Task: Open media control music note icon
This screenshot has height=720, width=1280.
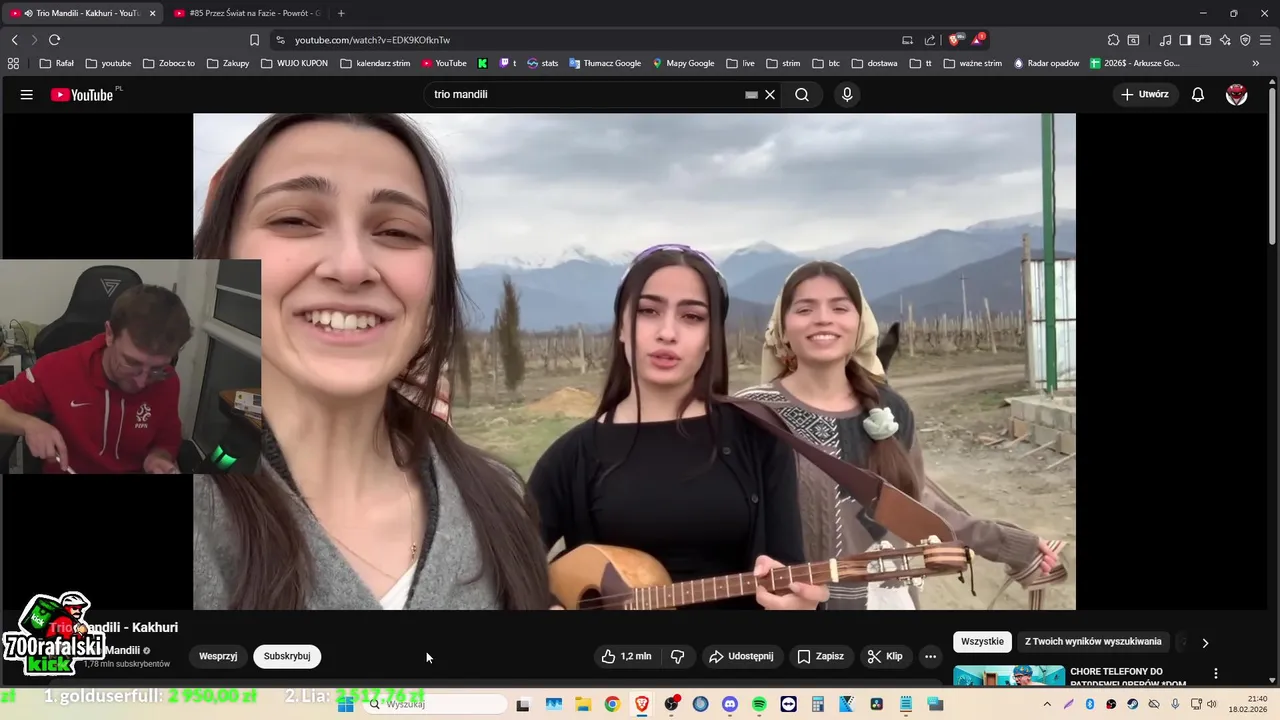Action: pyautogui.click(x=1165, y=40)
